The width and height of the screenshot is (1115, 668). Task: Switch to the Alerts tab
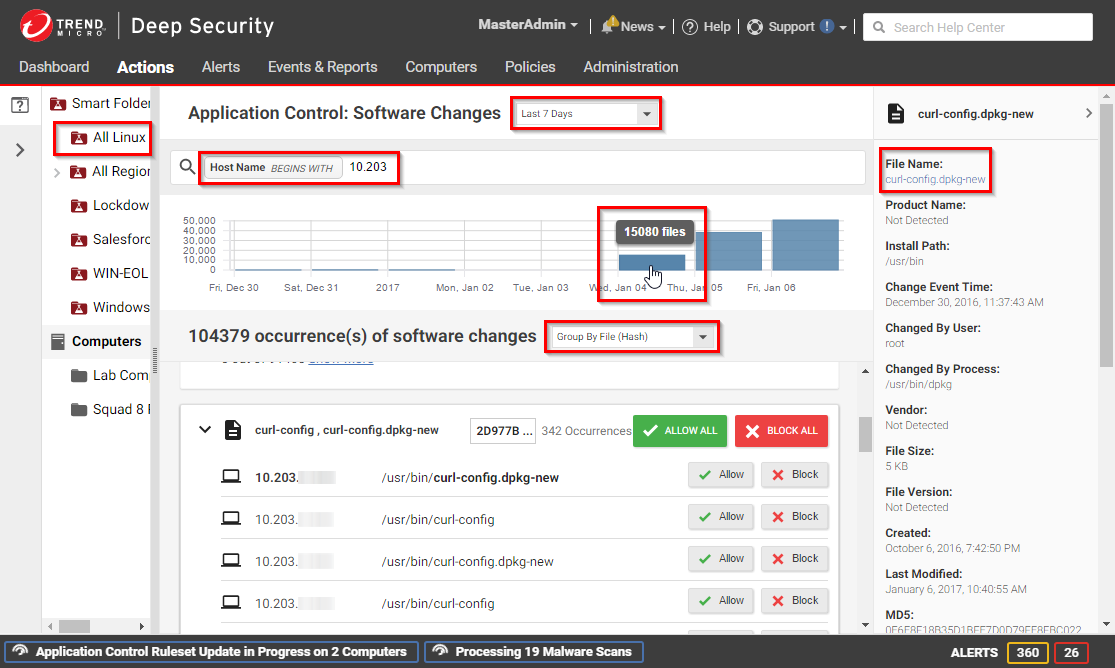(x=220, y=67)
